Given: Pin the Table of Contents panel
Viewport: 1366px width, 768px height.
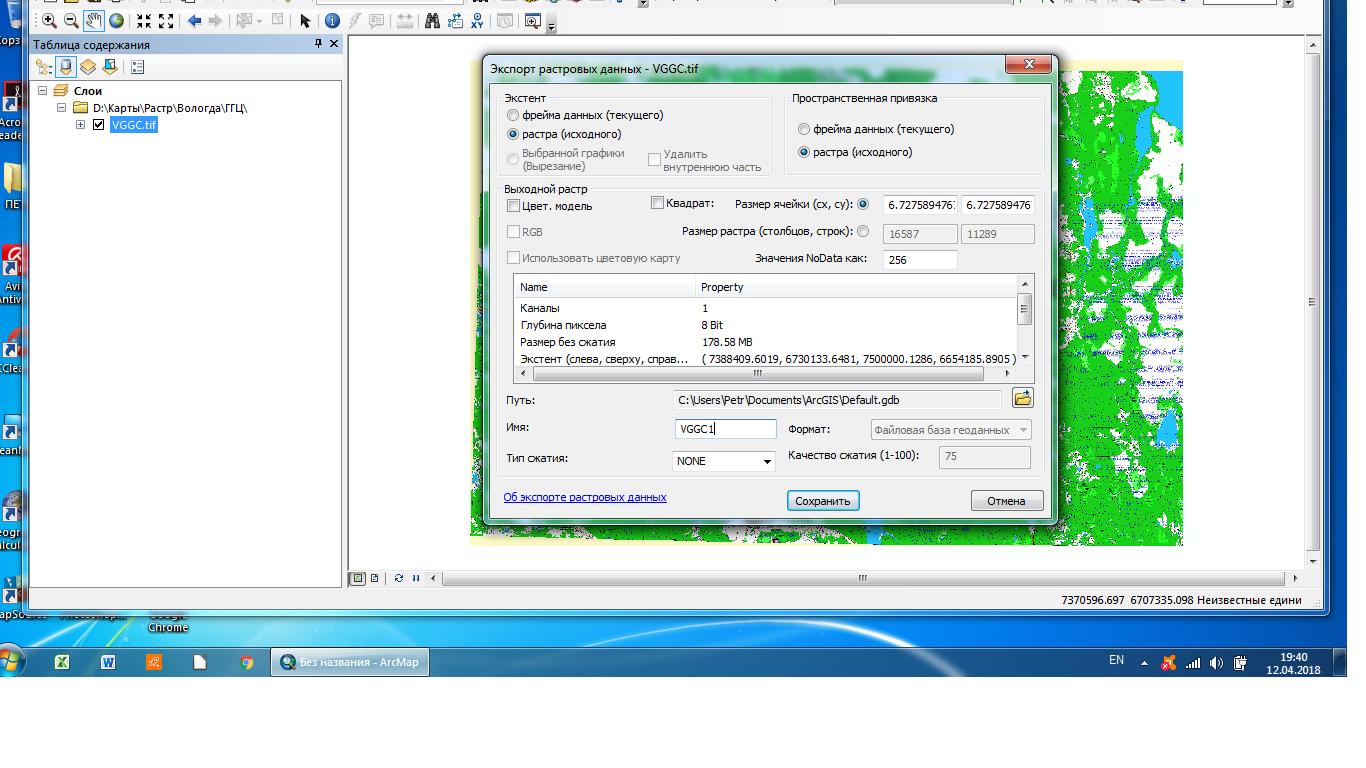Looking at the screenshot, I should [319, 44].
